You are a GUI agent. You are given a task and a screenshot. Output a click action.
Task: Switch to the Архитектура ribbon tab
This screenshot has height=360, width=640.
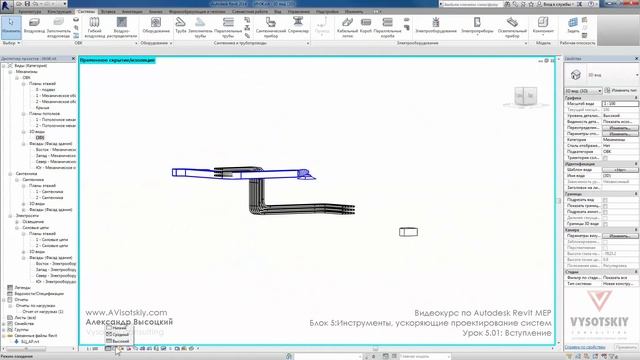tap(29, 11)
